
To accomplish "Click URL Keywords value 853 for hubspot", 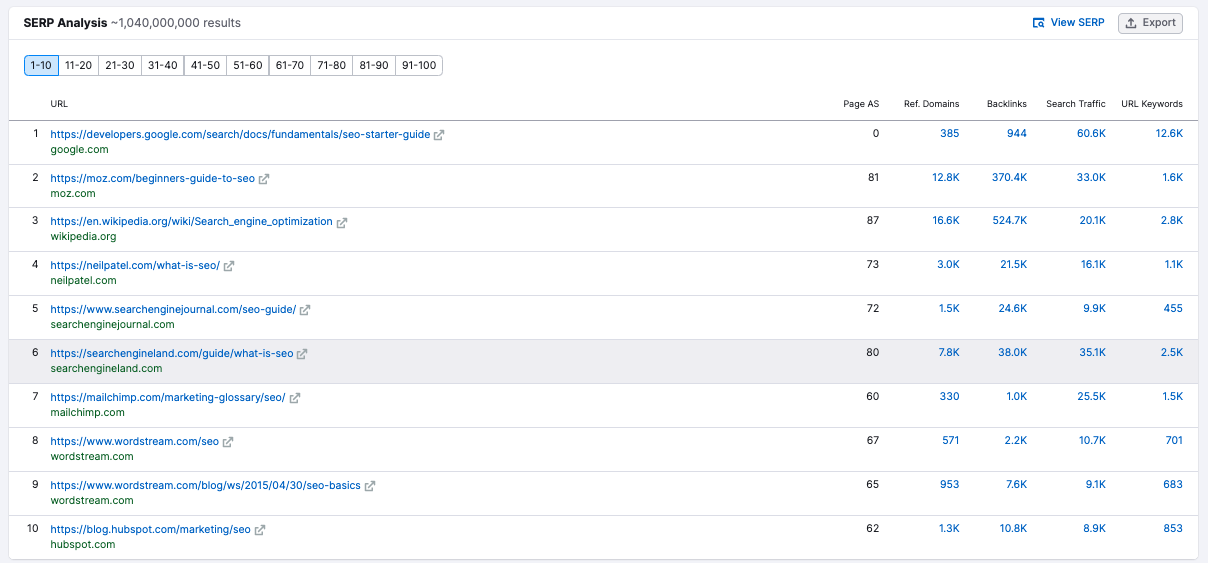I will (1173, 530).
